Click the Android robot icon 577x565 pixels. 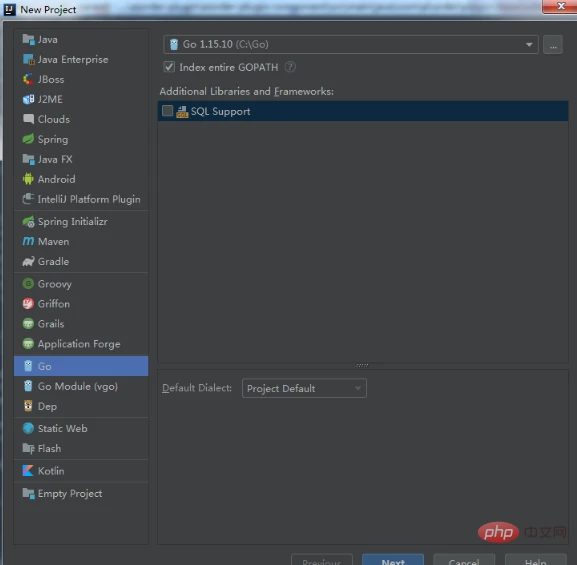[x=28, y=179]
